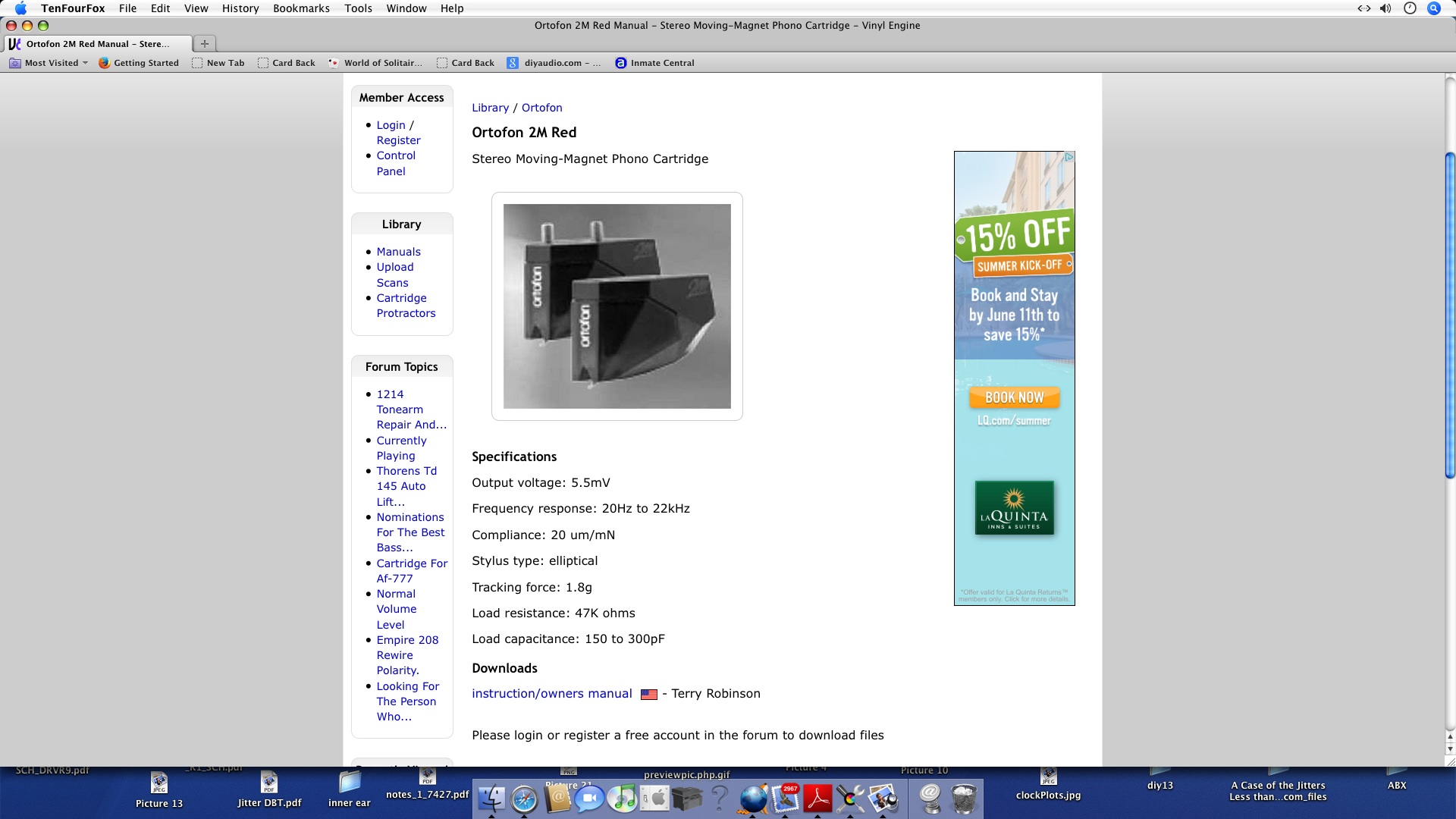1456x819 pixels.
Task: Open Thorens Td 145 Auto Lift topic
Action: tap(406, 486)
